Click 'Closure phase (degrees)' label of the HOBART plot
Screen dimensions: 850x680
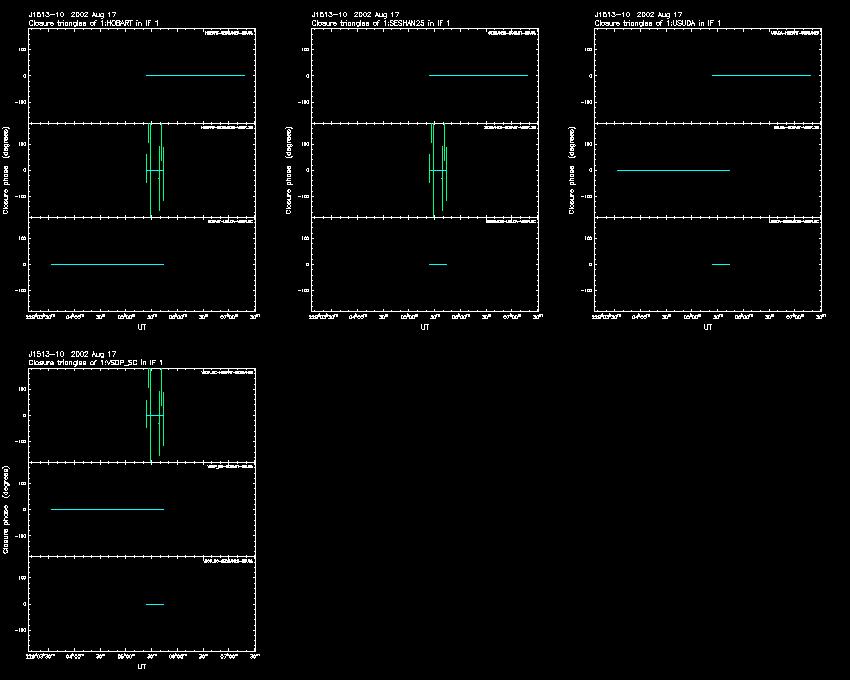coord(6,170)
